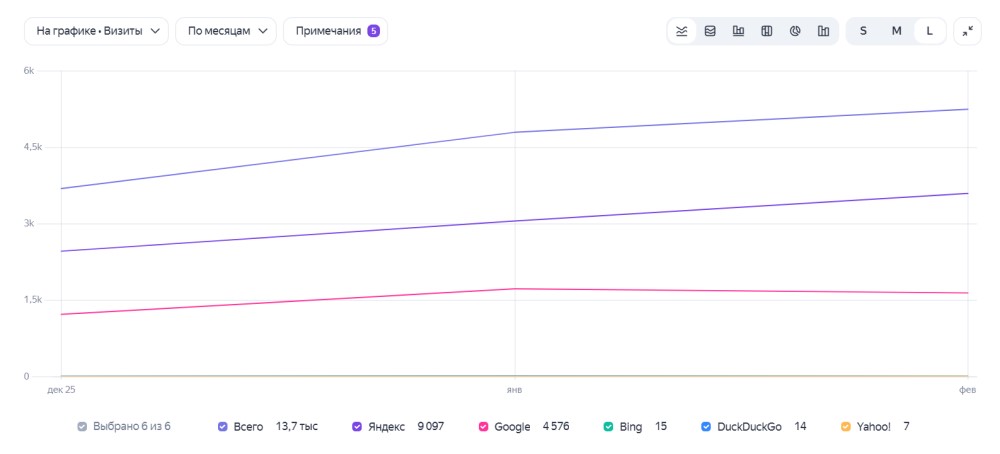Click the purple notes count badge
Image resolution: width=1000 pixels, height=454 pixels.
[x=374, y=31]
